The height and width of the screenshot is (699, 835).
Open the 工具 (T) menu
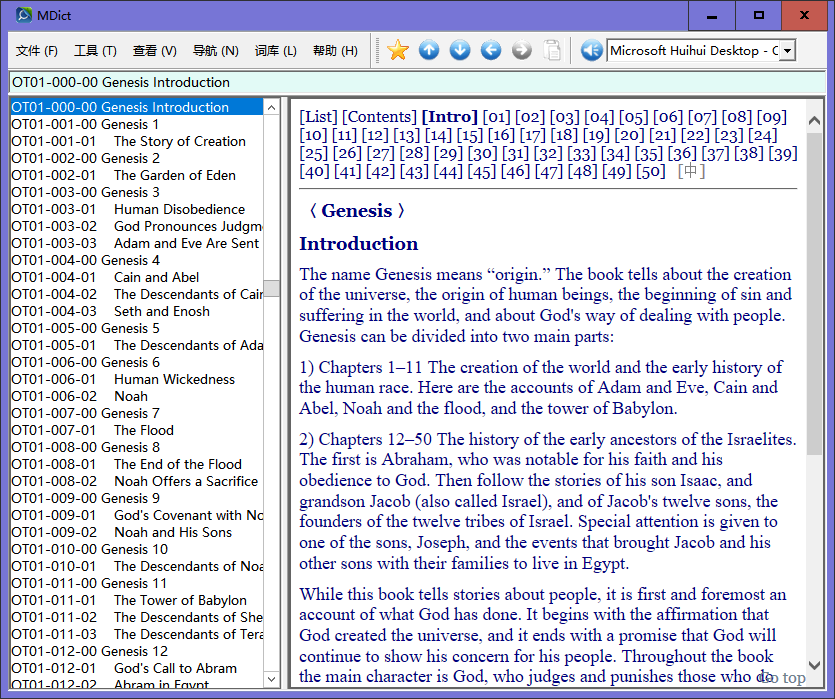coord(95,51)
